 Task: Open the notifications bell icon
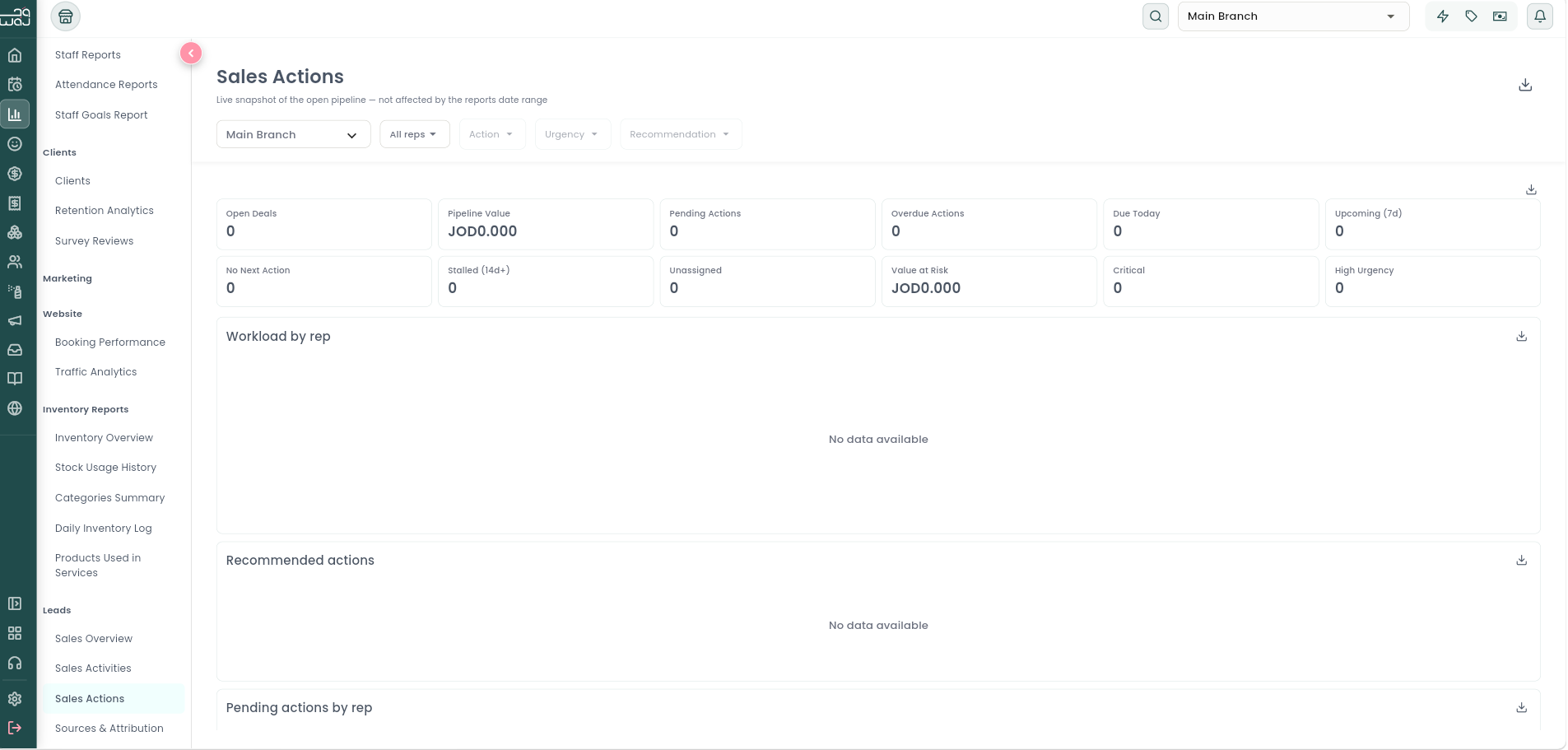tap(1540, 16)
